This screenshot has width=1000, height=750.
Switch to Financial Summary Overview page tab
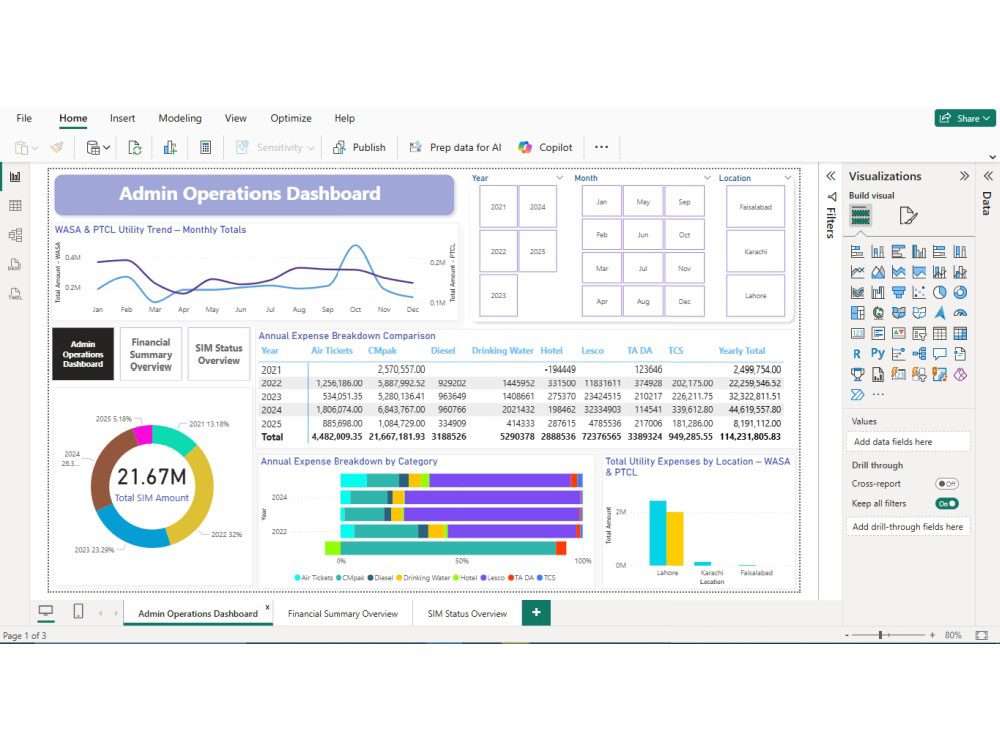342,614
